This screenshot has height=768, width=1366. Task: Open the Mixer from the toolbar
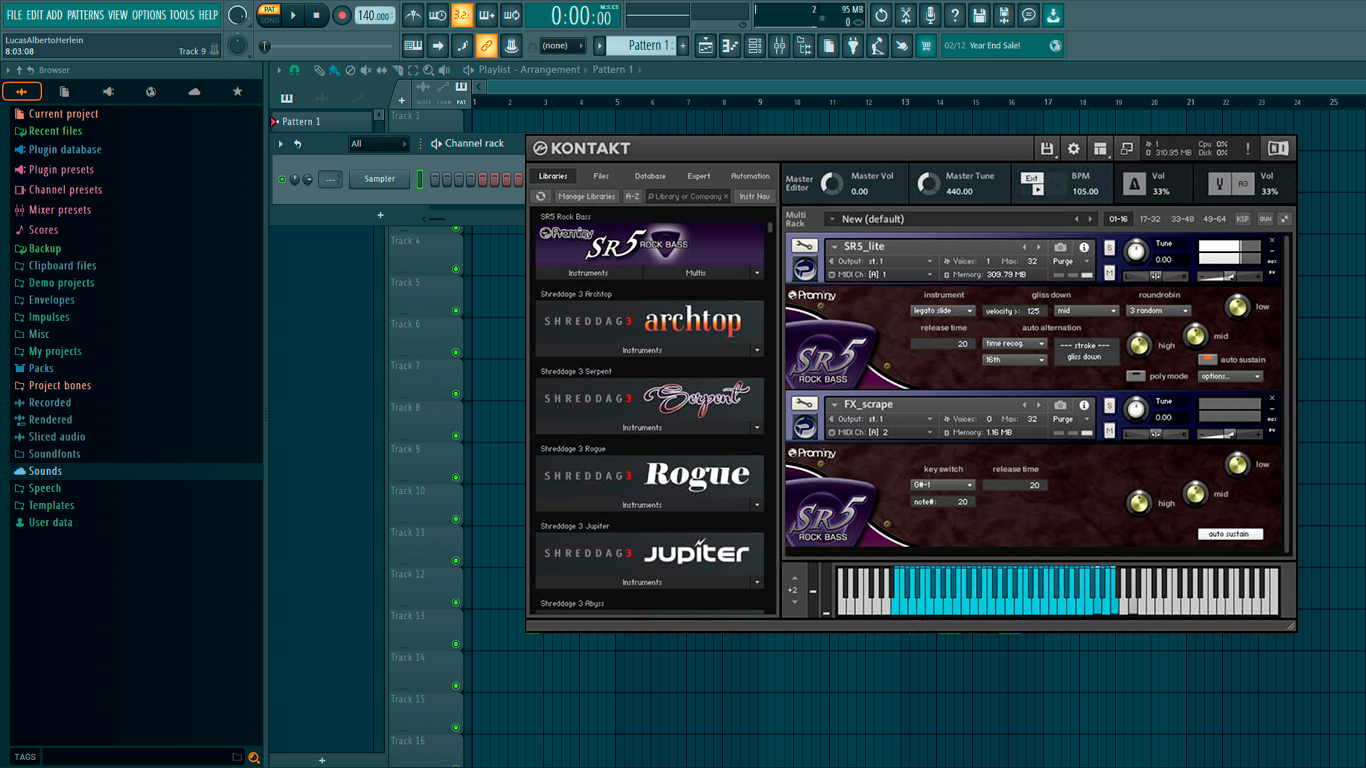click(x=779, y=46)
